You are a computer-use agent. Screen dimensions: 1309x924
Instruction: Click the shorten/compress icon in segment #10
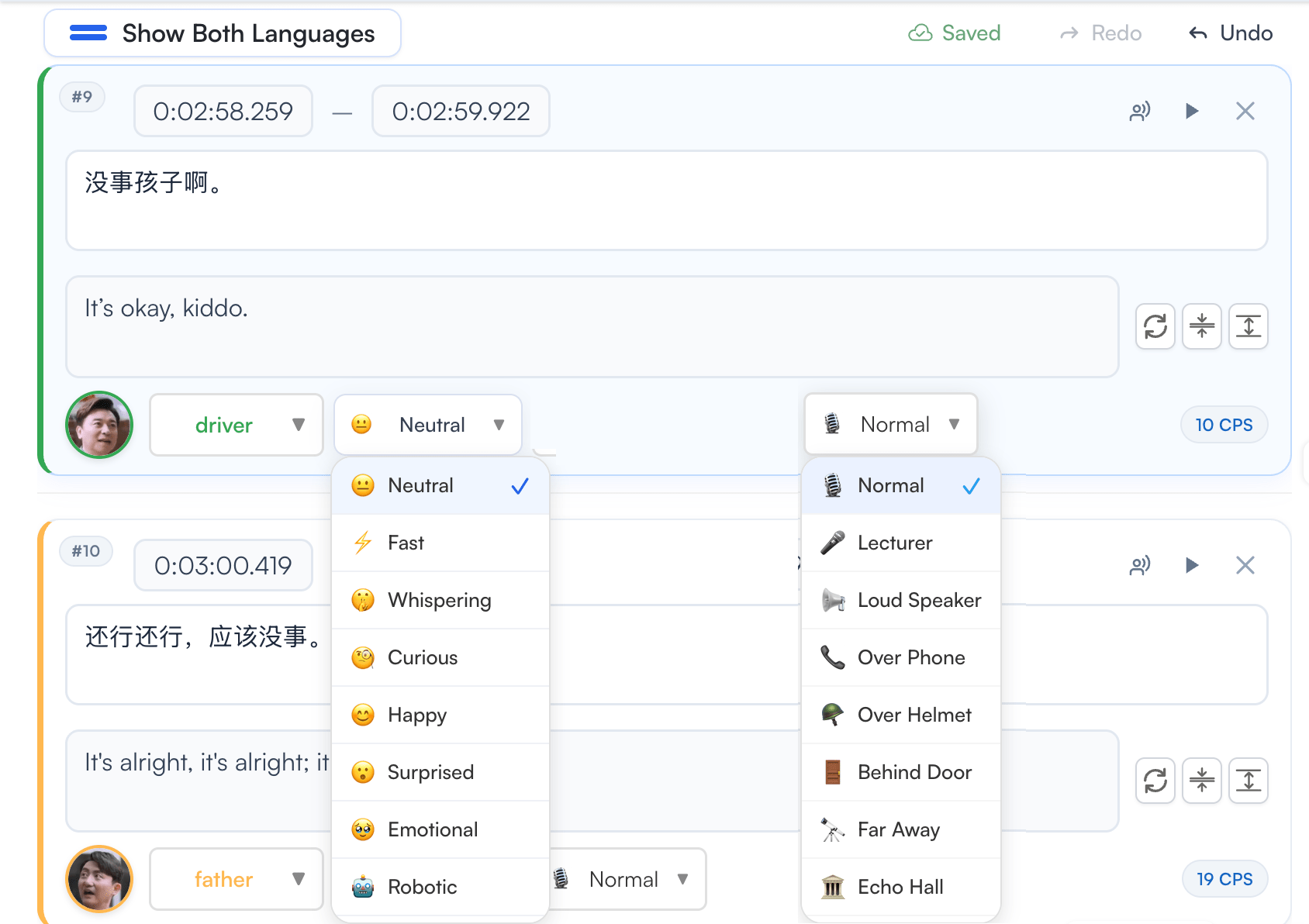click(x=1202, y=781)
